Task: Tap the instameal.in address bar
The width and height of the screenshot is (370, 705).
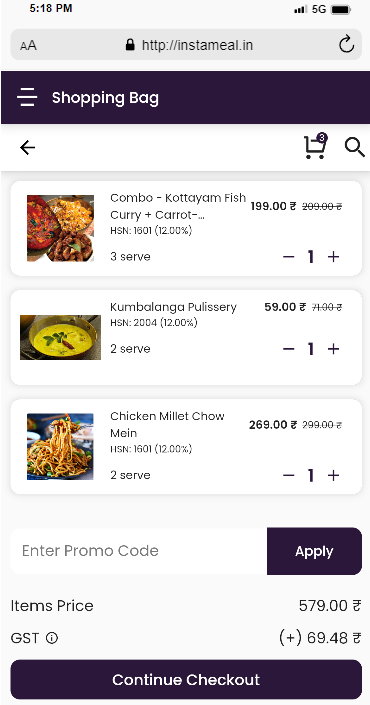Action: click(186, 45)
